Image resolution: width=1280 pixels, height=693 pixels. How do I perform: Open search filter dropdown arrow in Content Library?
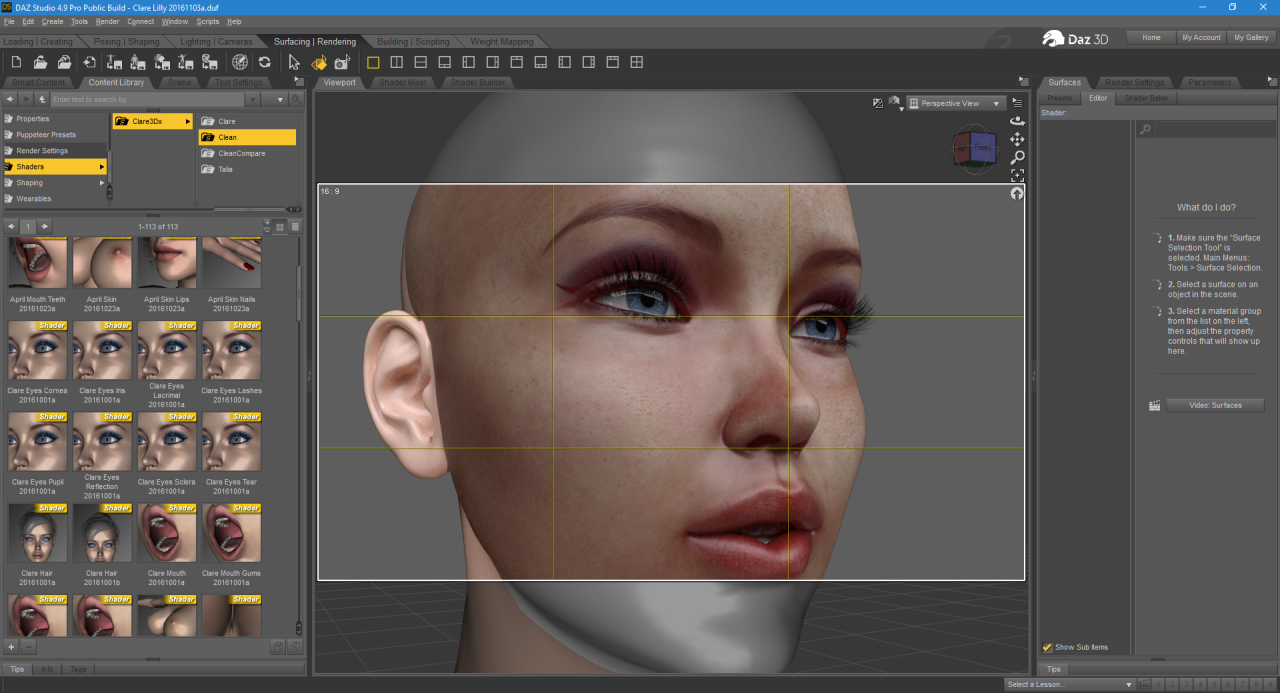tap(281, 99)
